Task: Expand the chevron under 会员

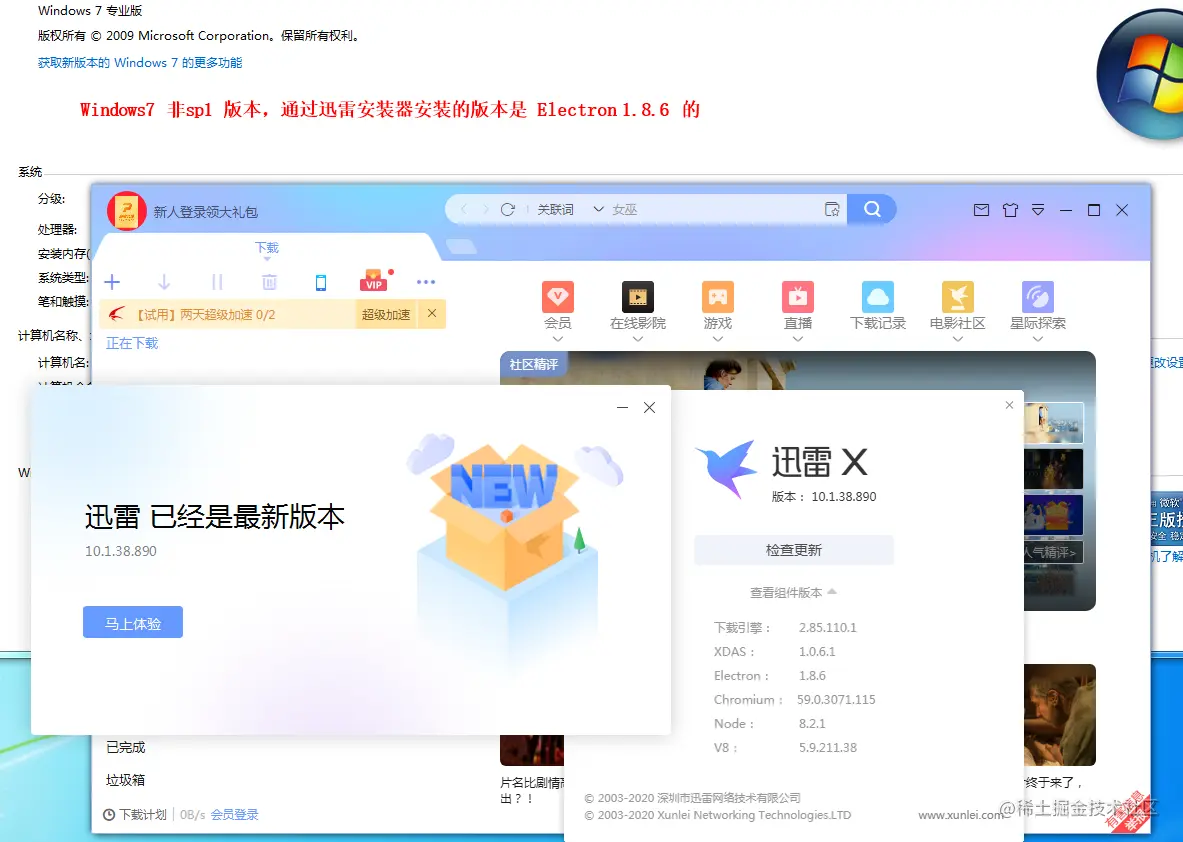Action: (558, 339)
